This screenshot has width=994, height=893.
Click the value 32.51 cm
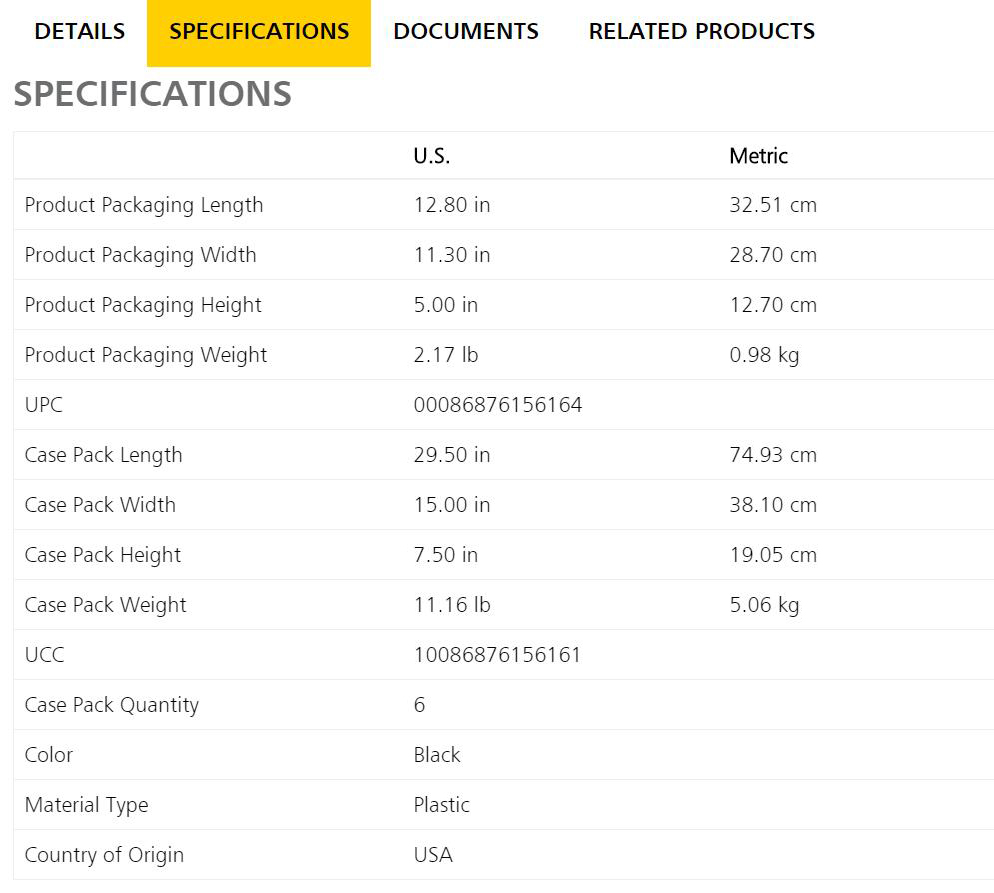773,205
